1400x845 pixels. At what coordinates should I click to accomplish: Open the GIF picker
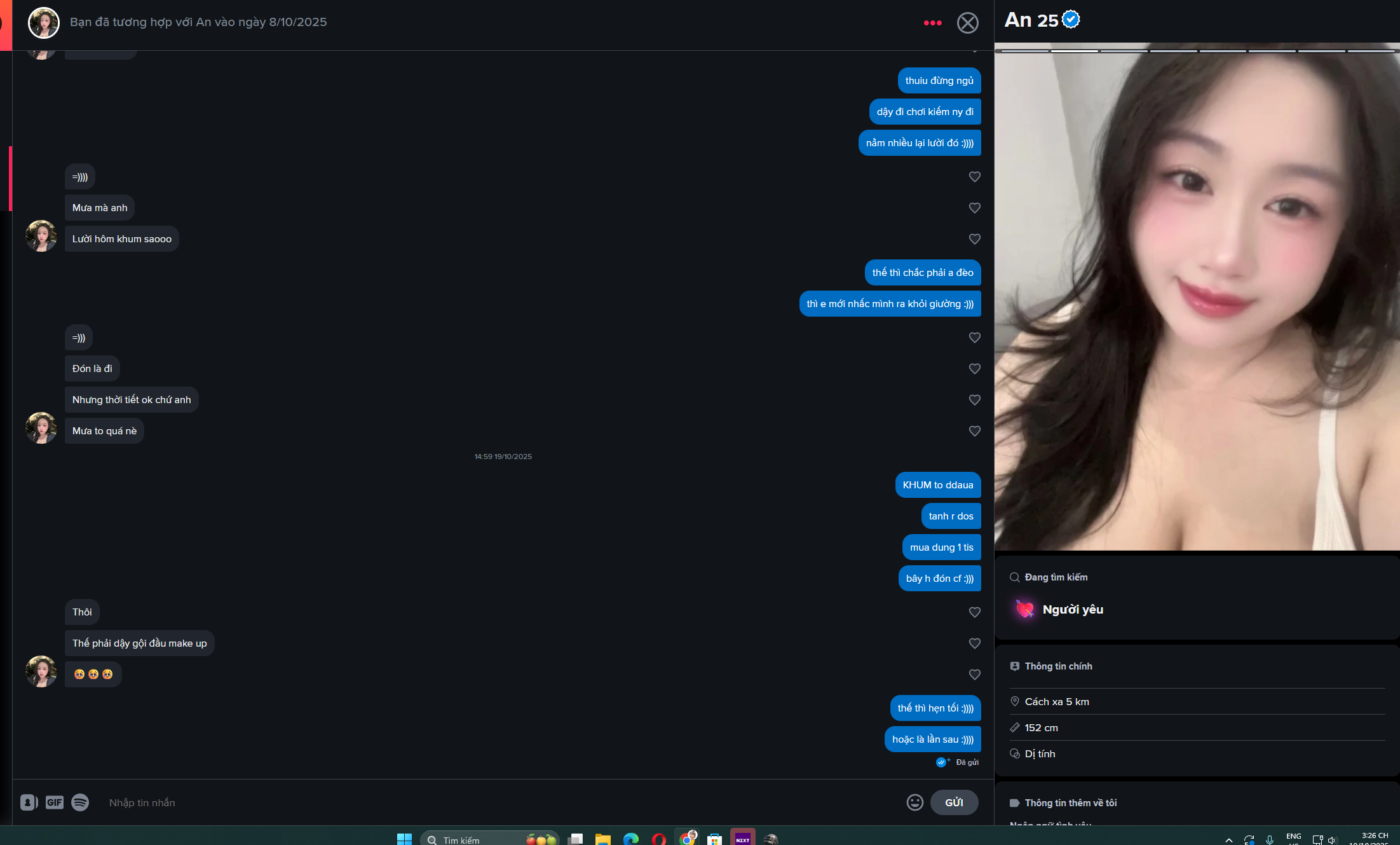click(x=55, y=802)
